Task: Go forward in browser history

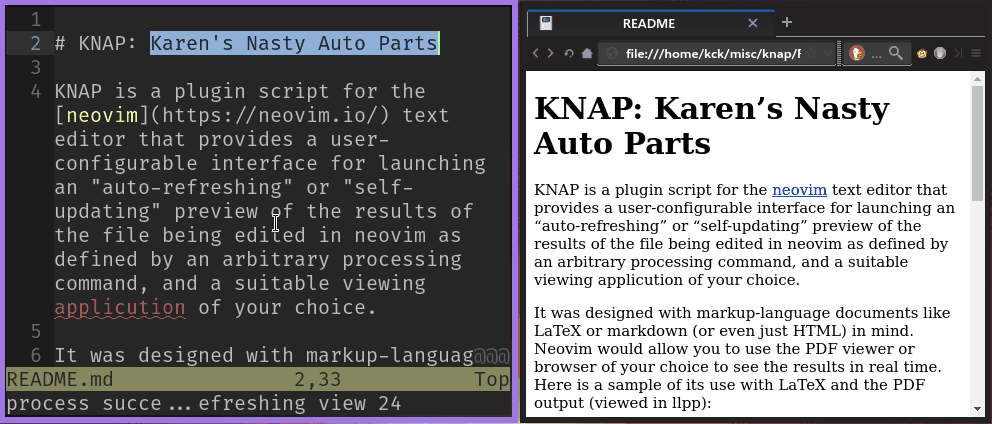Action: 550,53
